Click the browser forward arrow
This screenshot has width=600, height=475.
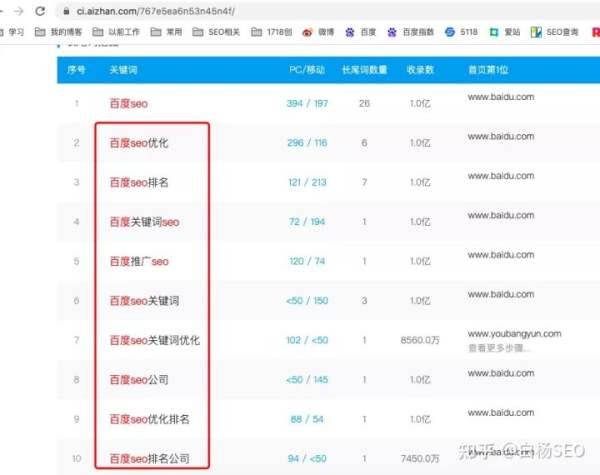coord(18,11)
